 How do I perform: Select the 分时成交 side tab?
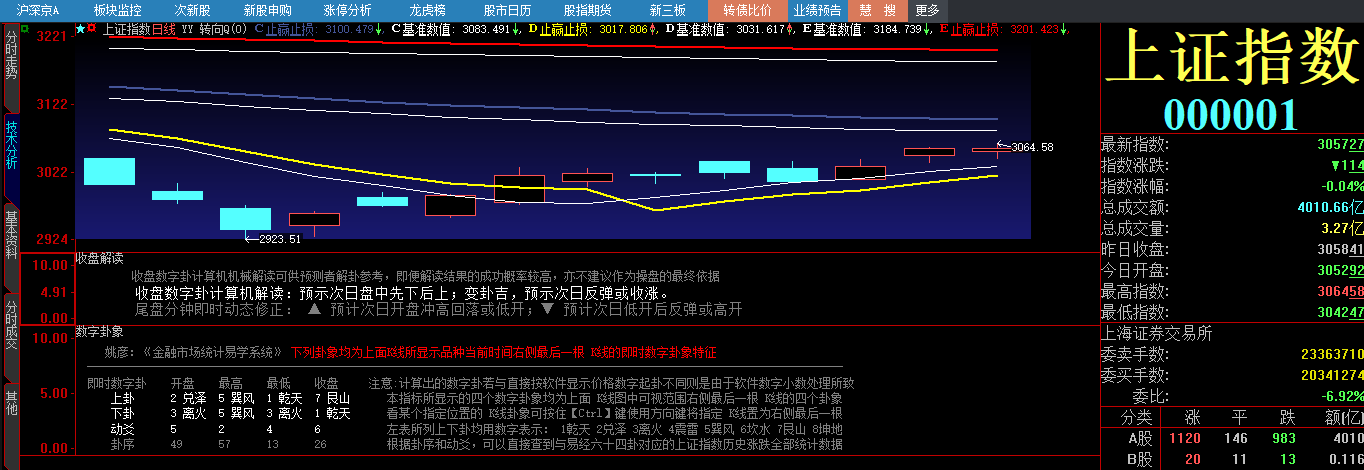(x=11, y=325)
